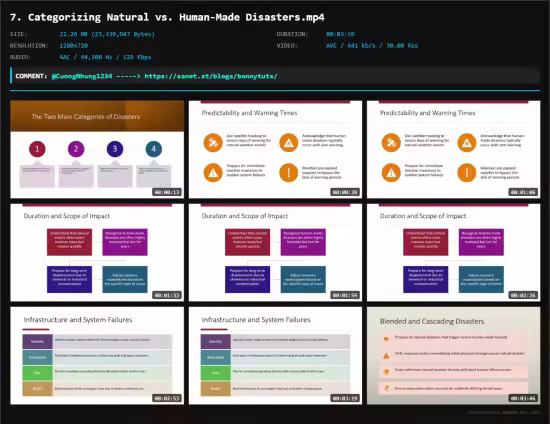Click the teal circle numbered 4
The width and height of the screenshot is (550, 424).
tap(154, 149)
